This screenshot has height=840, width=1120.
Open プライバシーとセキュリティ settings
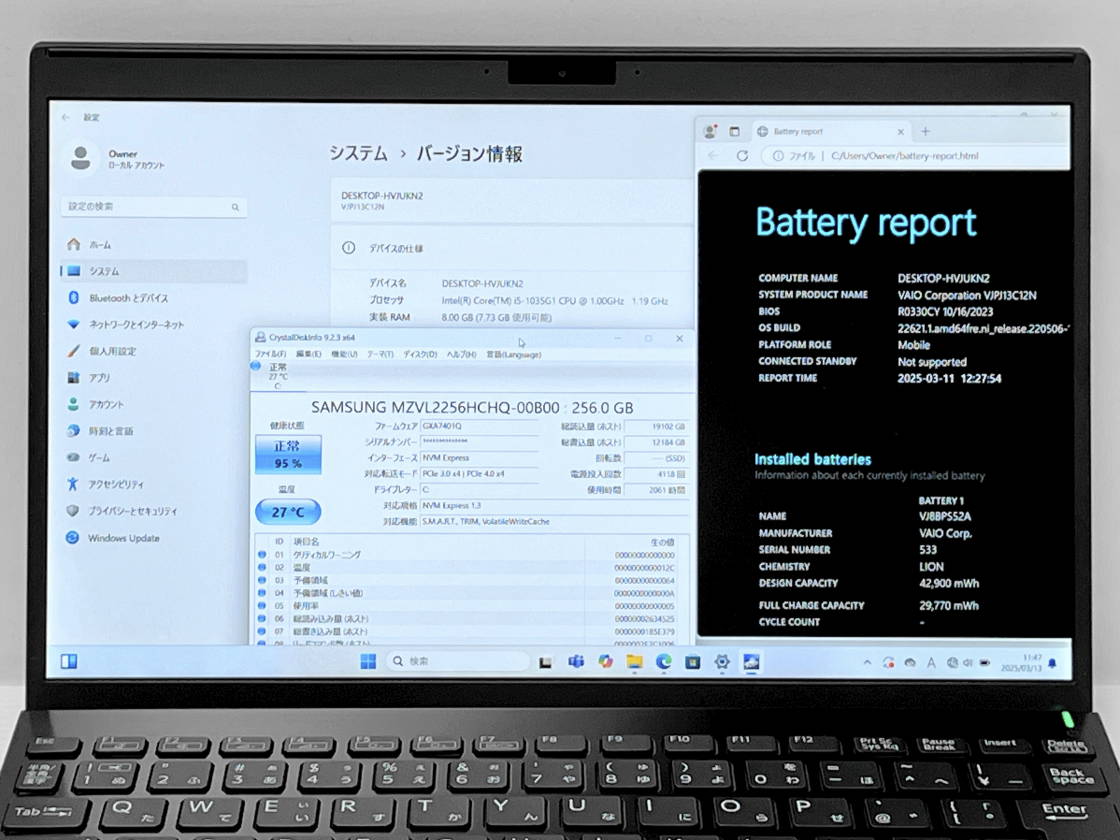(122, 511)
